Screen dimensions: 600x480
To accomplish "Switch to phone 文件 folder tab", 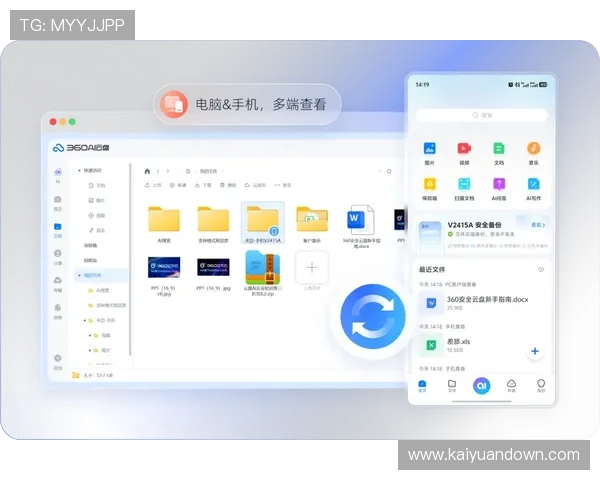I will coord(452,385).
